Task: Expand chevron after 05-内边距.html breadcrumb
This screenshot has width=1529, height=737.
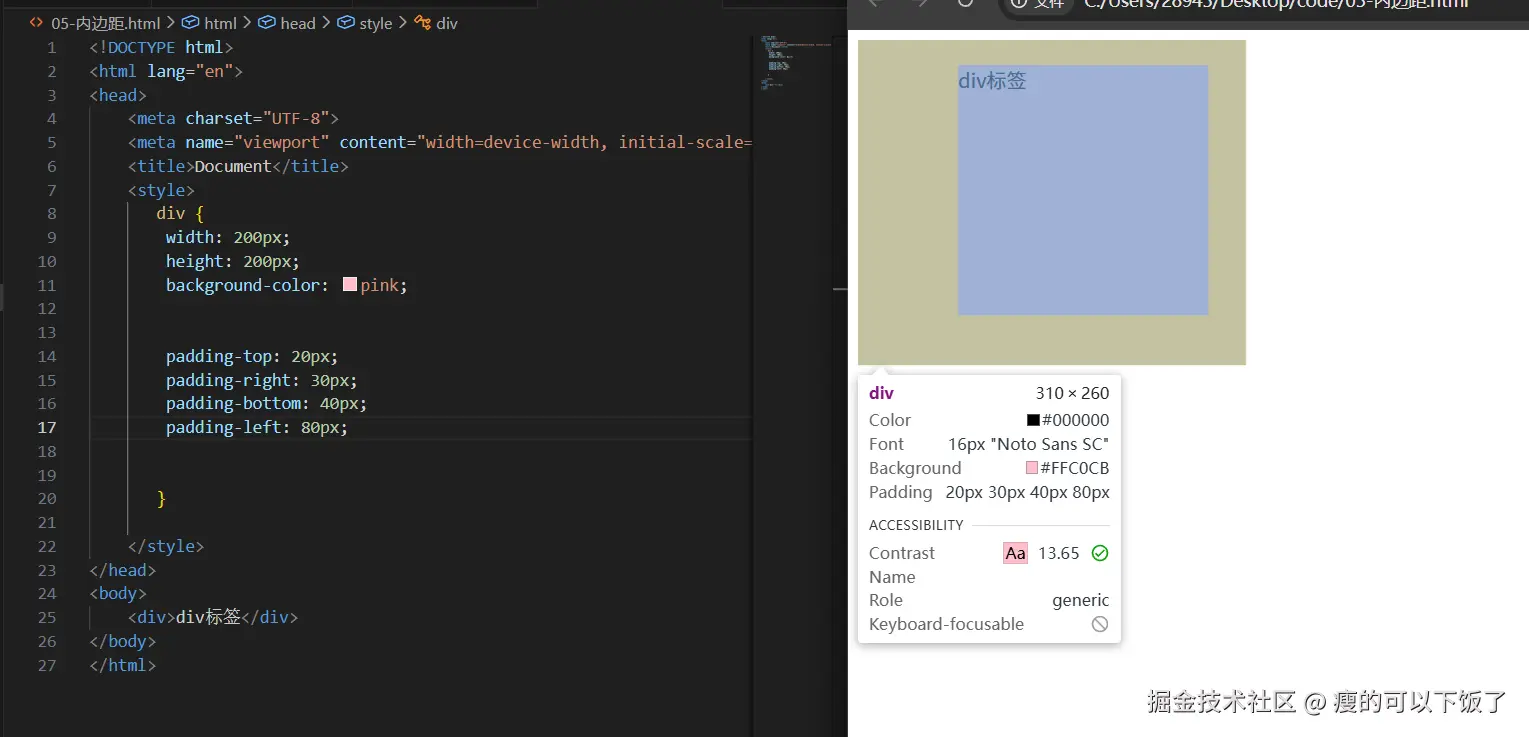Action: 171,23
